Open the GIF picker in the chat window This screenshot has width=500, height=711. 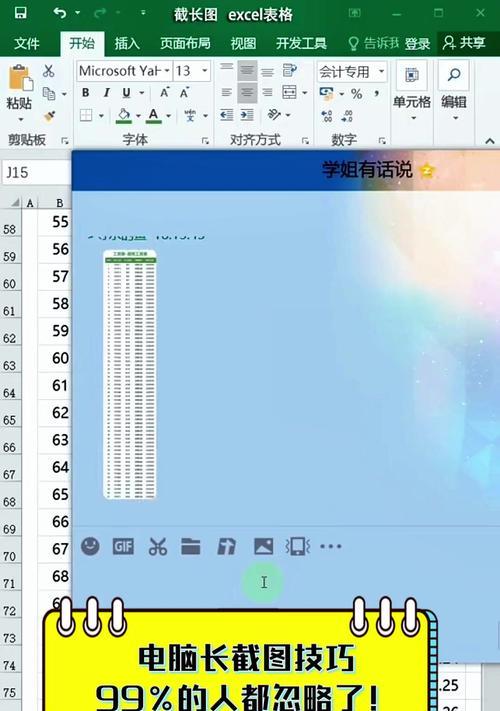pos(123,546)
